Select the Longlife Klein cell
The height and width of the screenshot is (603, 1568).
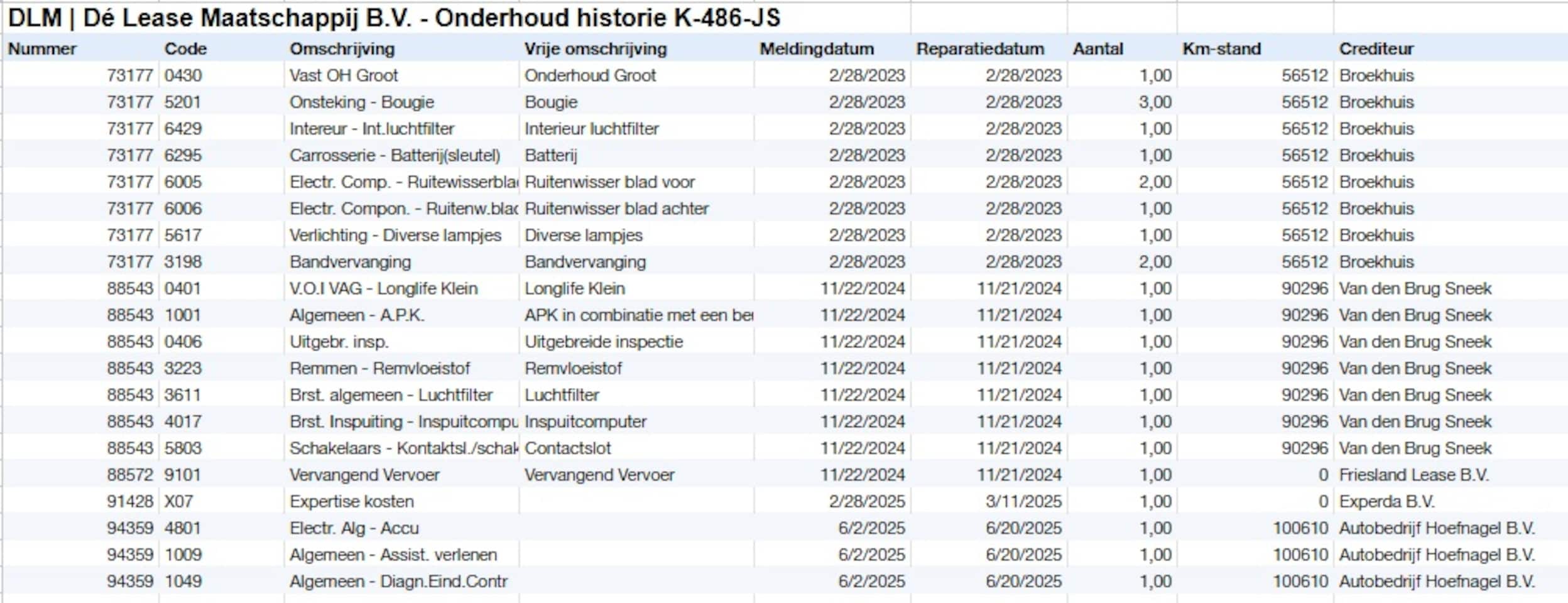(x=574, y=288)
